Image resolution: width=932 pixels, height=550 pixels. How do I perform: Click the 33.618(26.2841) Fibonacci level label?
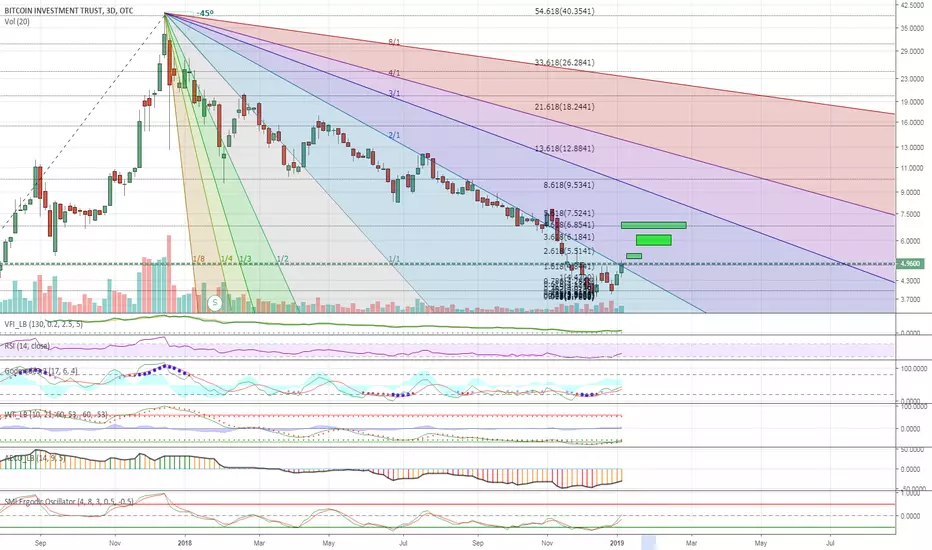pyautogui.click(x=565, y=62)
